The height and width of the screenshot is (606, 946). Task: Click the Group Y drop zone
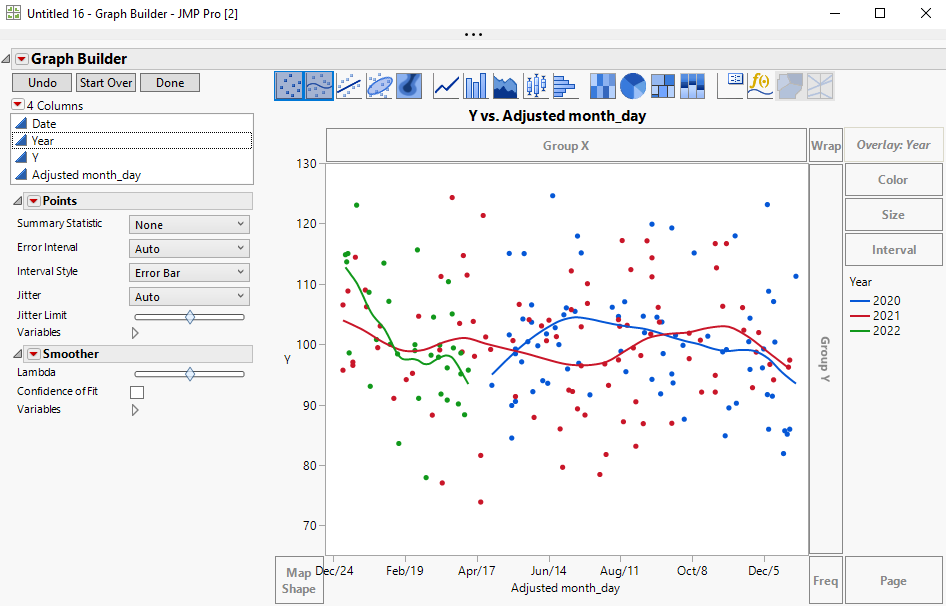pyautogui.click(x=825, y=359)
